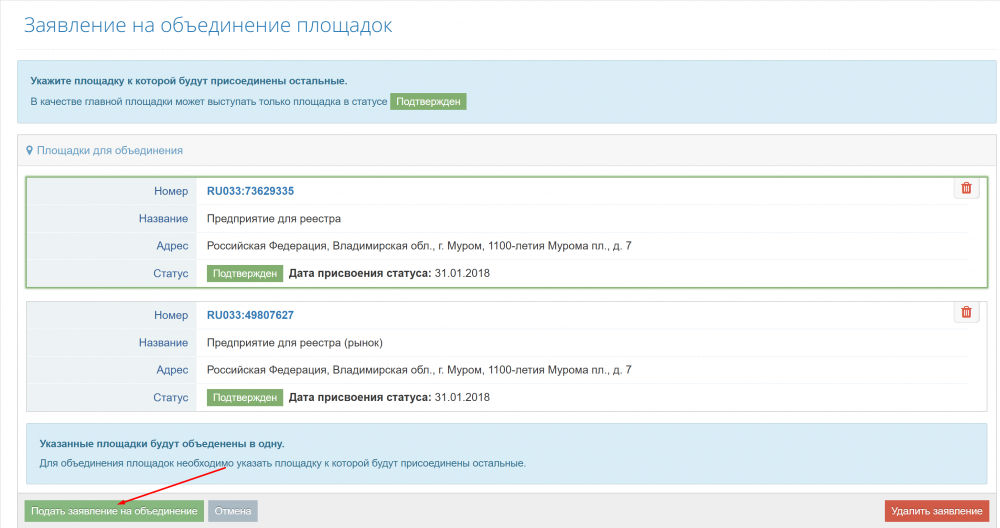Click notice Указанные площадки будут объединены в одну
Image resolution: width=1000 pixels, height=528 pixels.
click(161, 443)
